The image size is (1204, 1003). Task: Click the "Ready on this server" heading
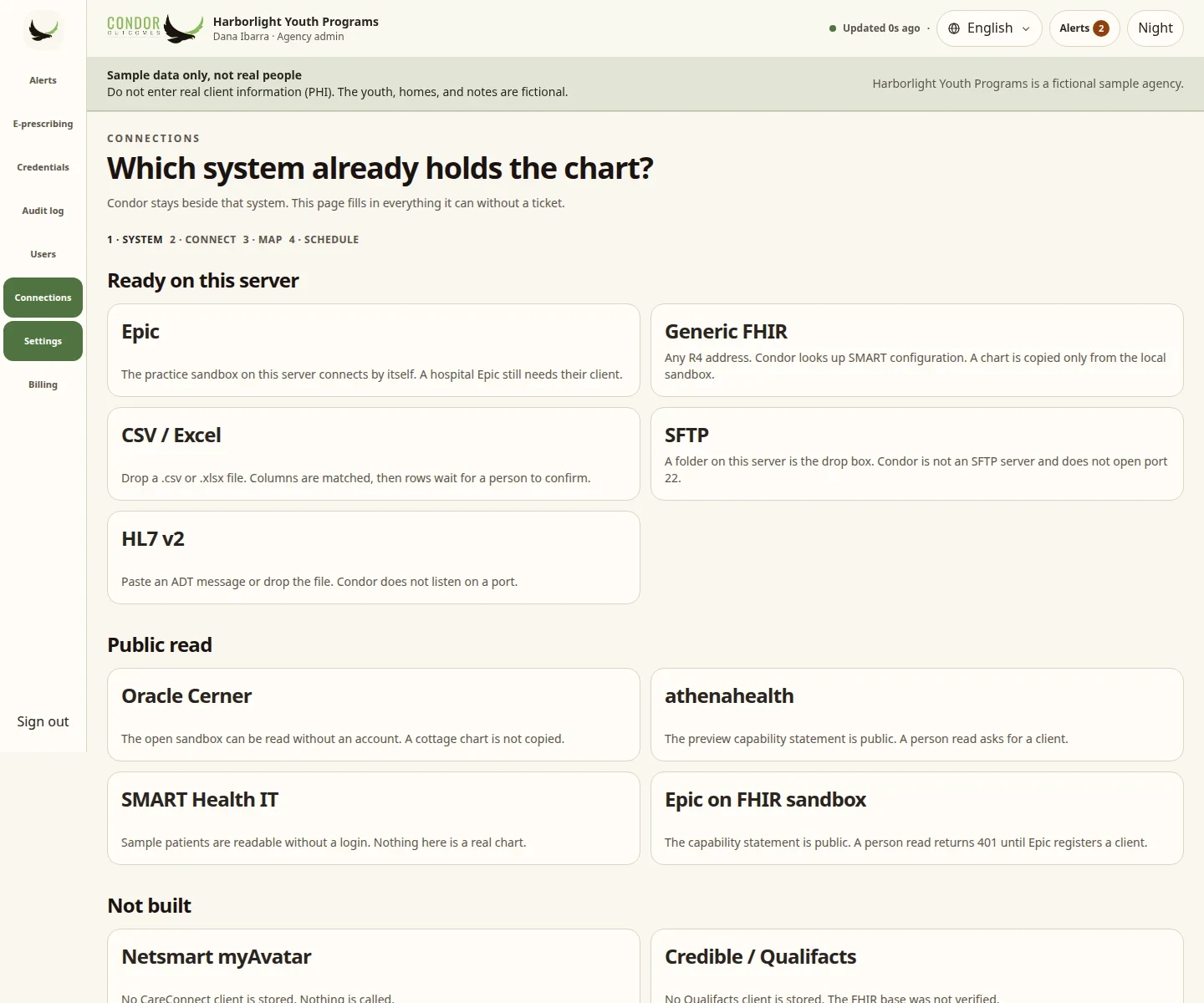coord(203,281)
